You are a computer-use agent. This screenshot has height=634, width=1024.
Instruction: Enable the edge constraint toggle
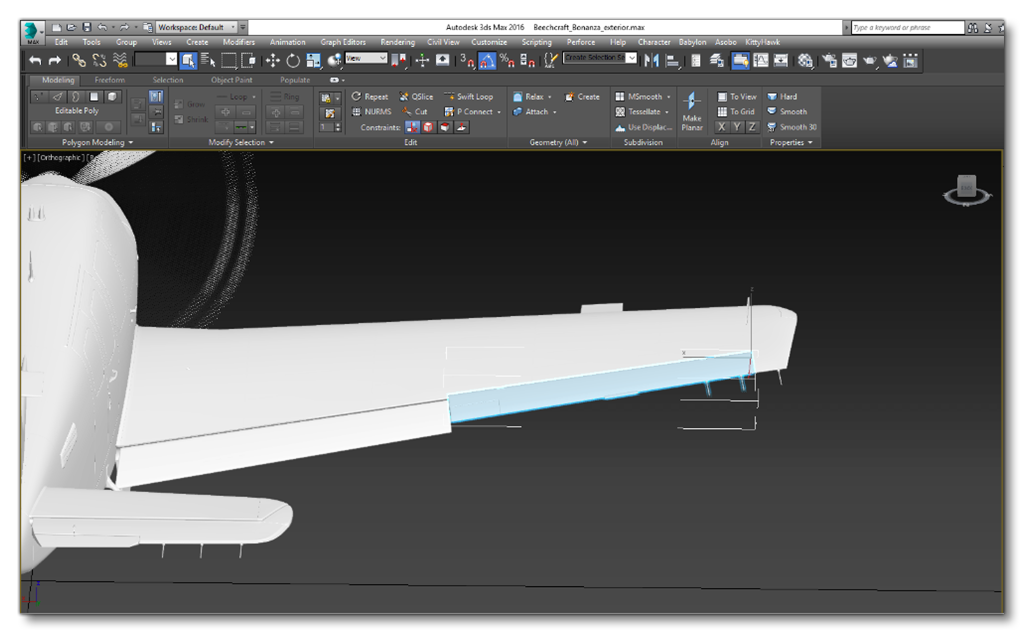tap(427, 127)
